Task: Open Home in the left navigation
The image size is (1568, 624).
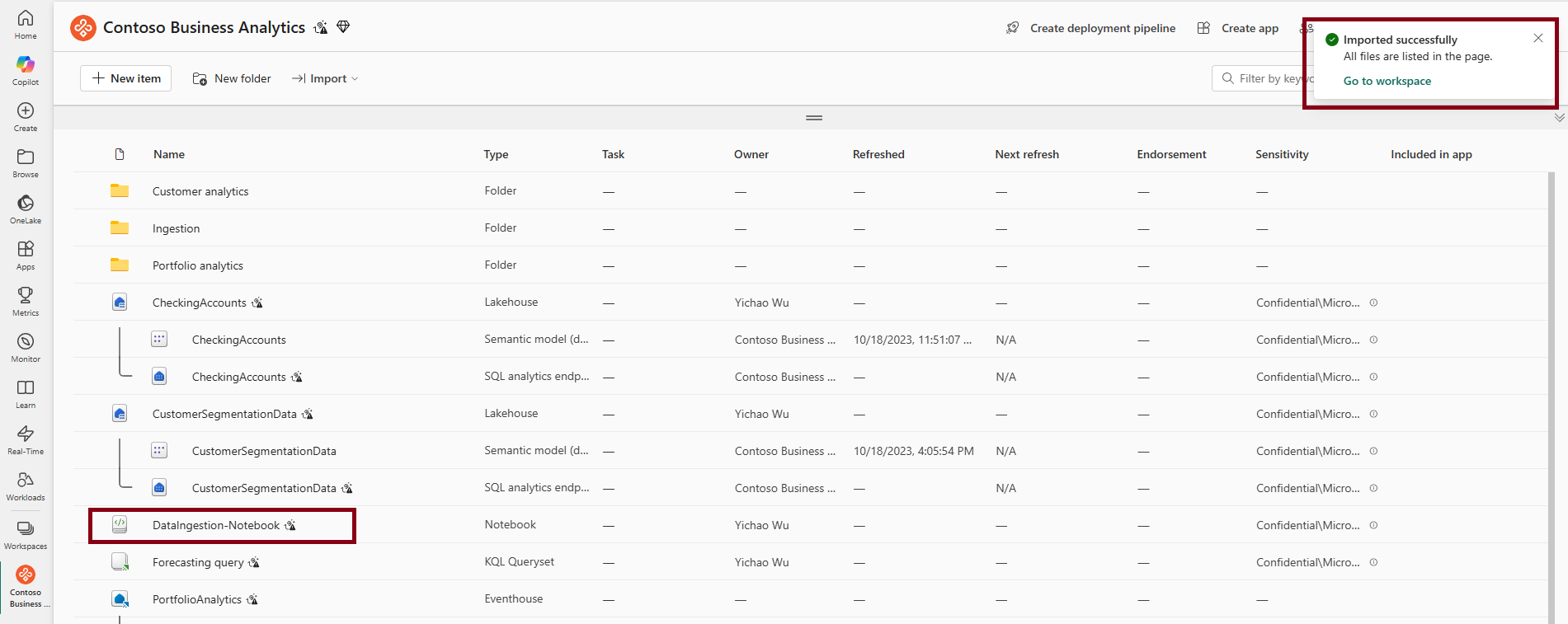Action: [x=26, y=24]
